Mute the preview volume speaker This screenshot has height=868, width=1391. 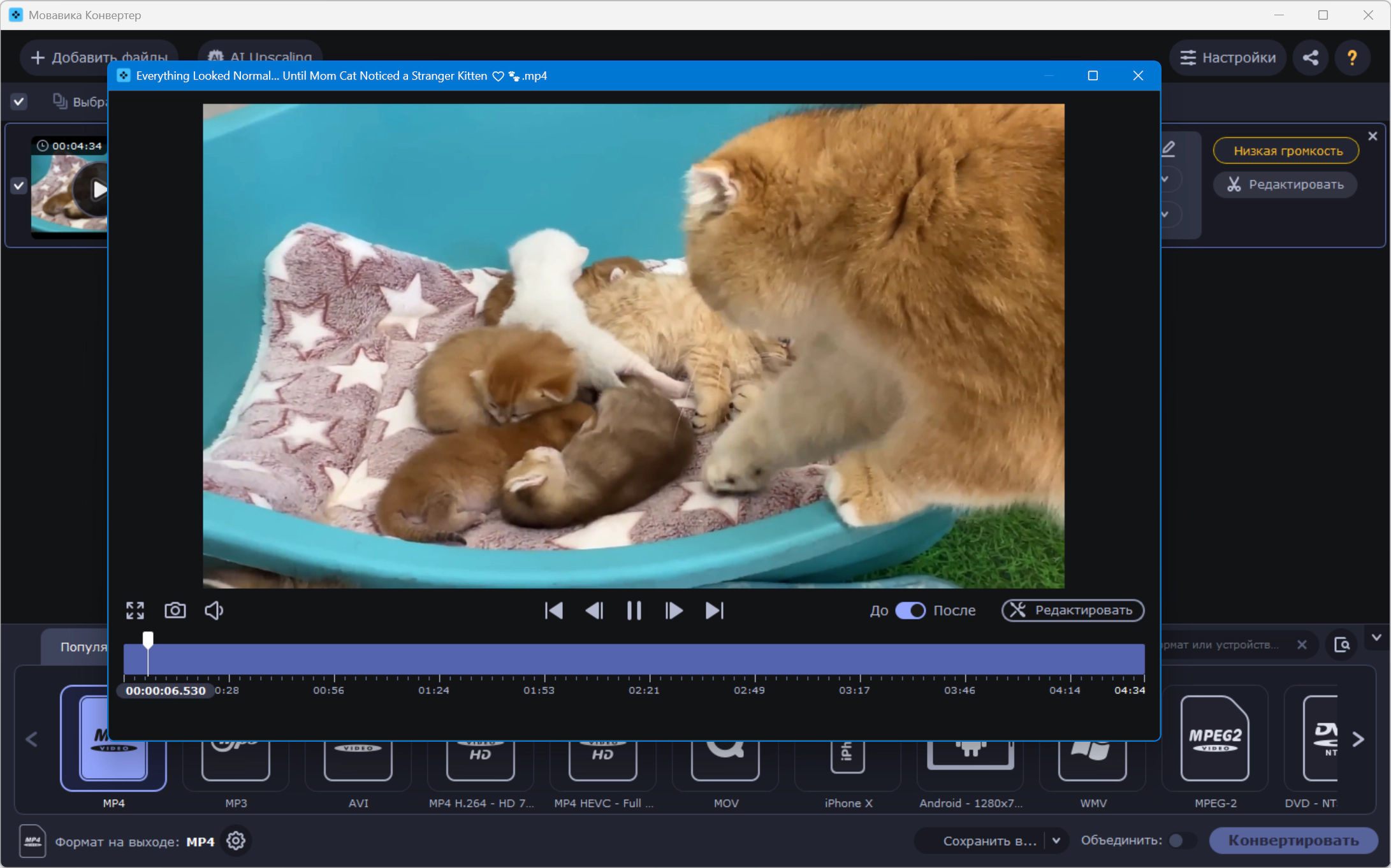pyautogui.click(x=214, y=611)
